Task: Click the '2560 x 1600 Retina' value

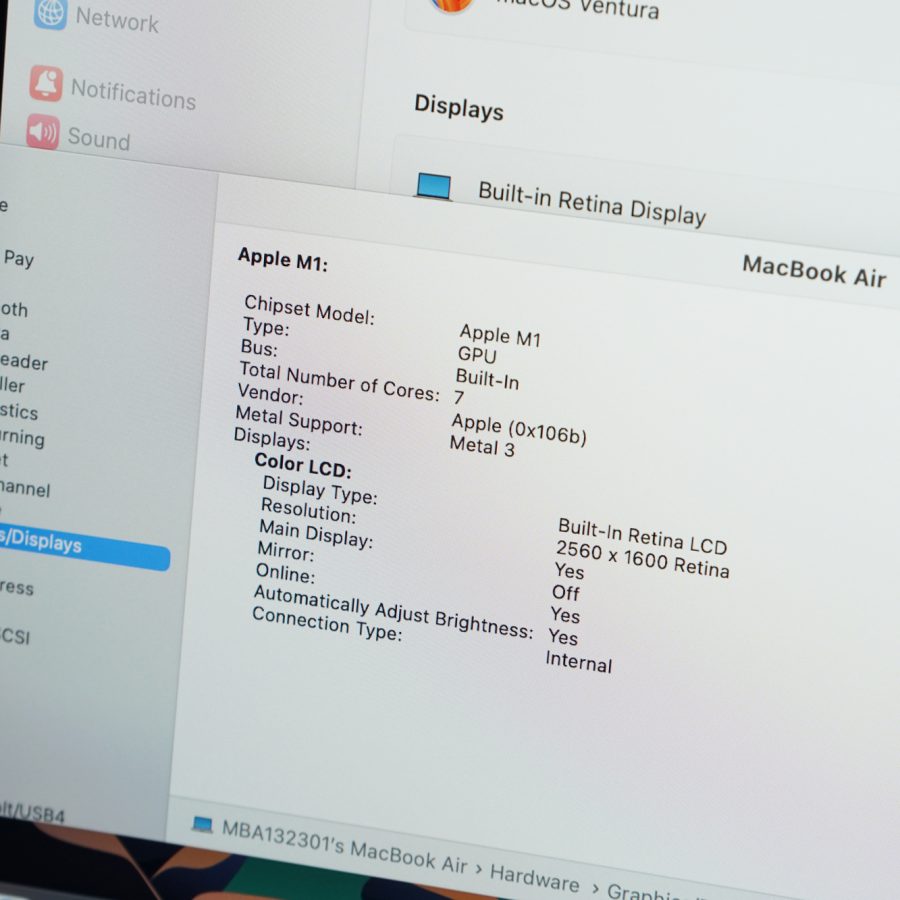Action: 642,560
